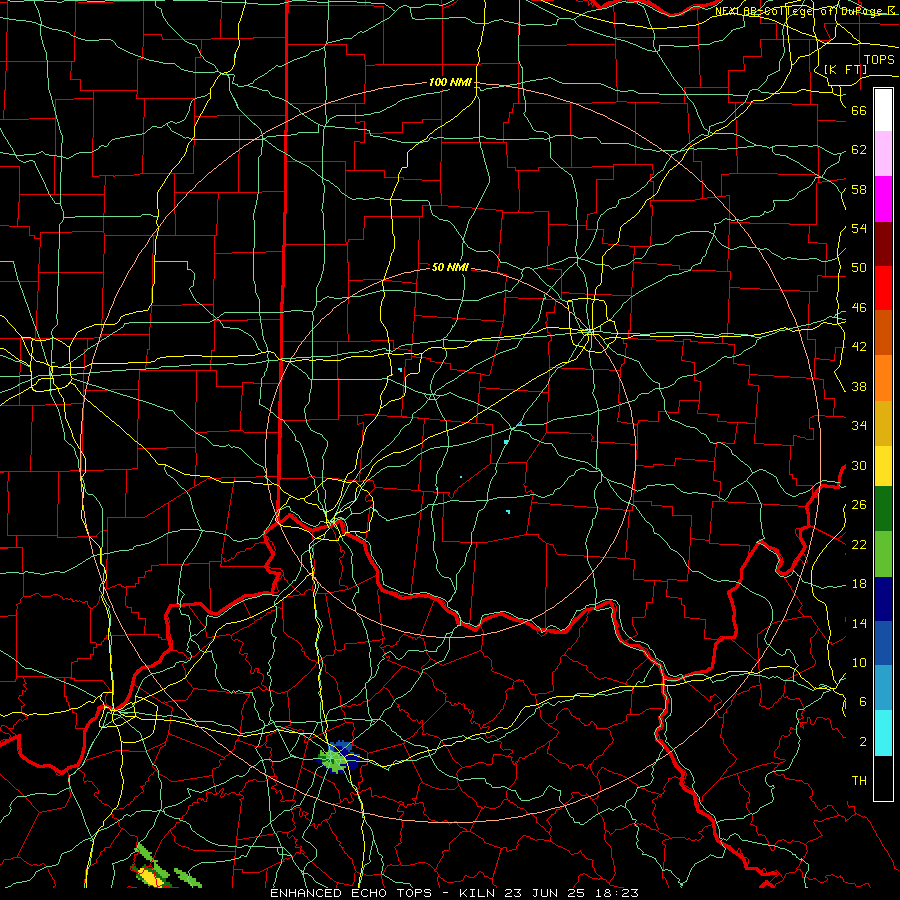
Task: Click the bright orange legend swatch
Action: click(883, 378)
